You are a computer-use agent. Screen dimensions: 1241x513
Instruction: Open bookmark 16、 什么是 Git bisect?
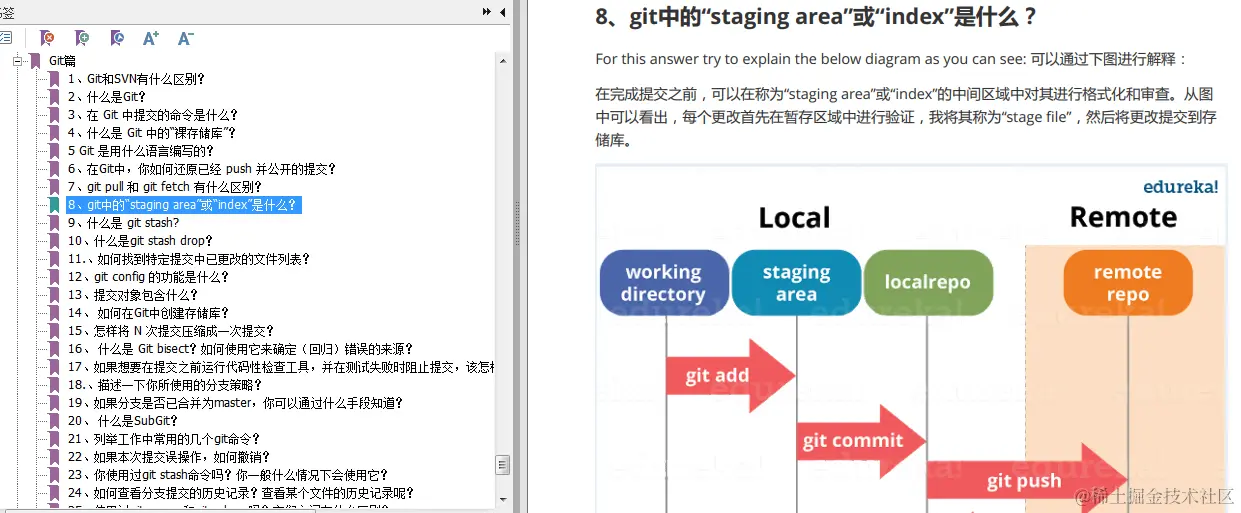coord(240,349)
